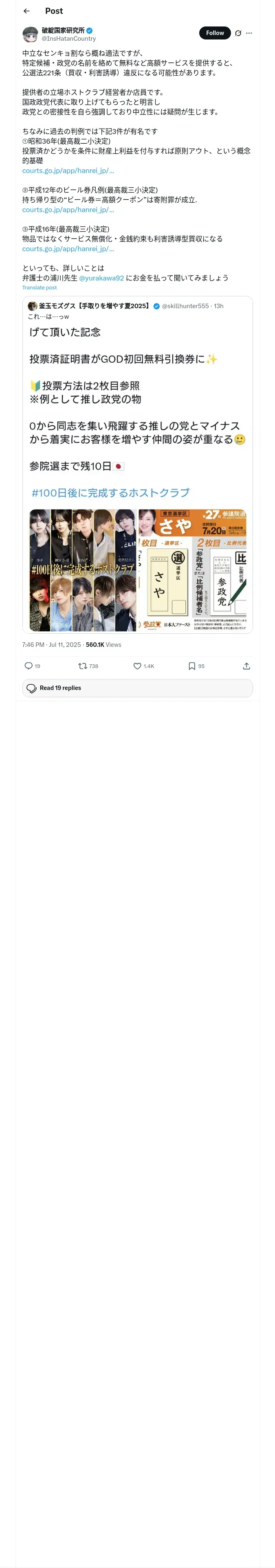Viewport: 275px width, 1568px height.
Task: Click the @InsHatanCountry handle
Action: [68, 38]
